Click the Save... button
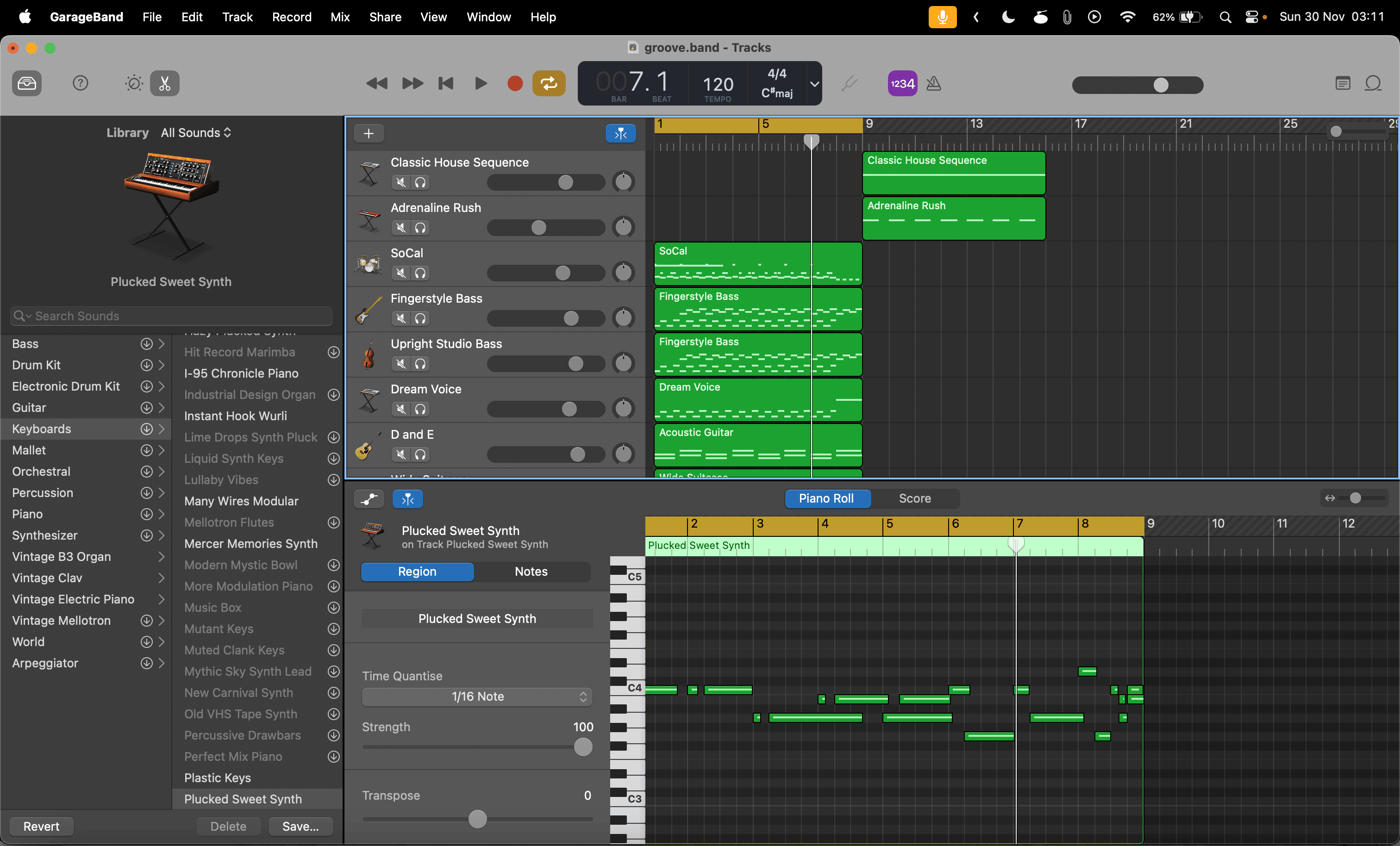This screenshot has height=846, width=1400. pos(300,827)
